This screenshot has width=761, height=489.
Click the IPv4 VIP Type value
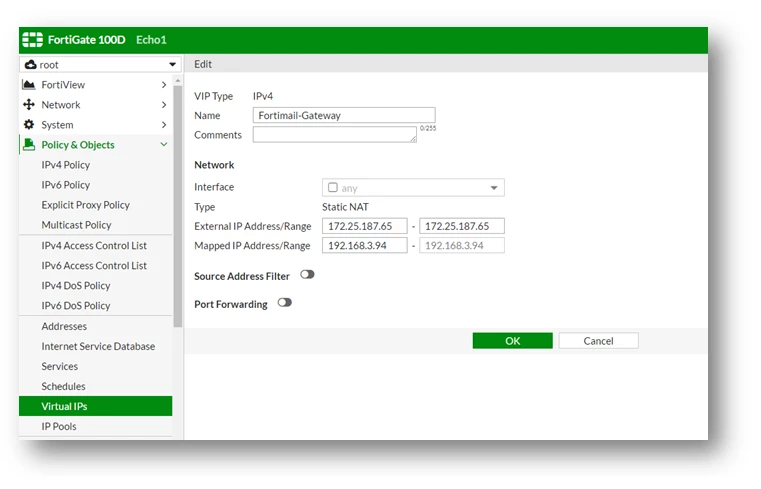click(x=263, y=96)
